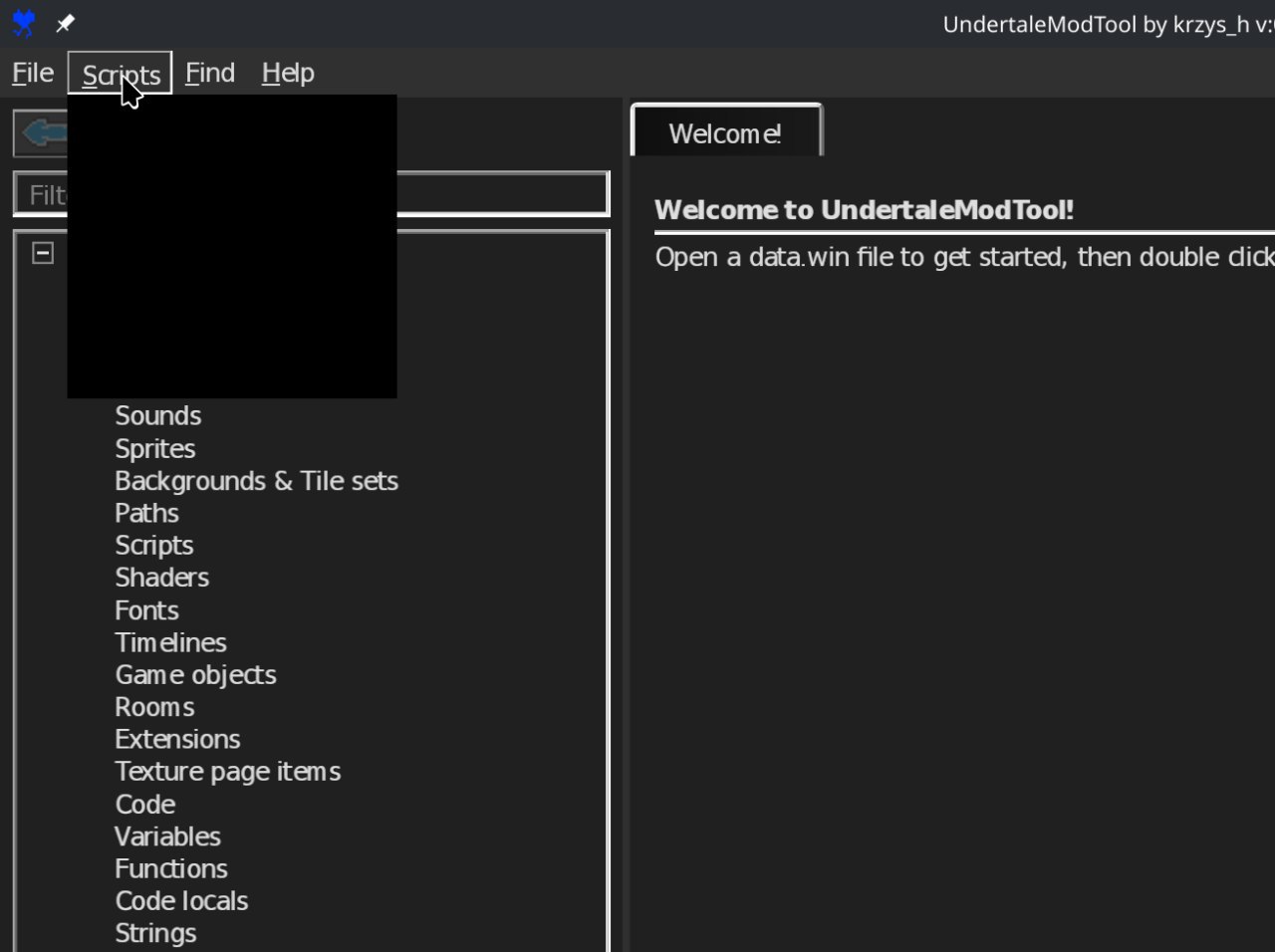Select Code locals tree item
This screenshot has height=952, width=1275.
[182, 900]
